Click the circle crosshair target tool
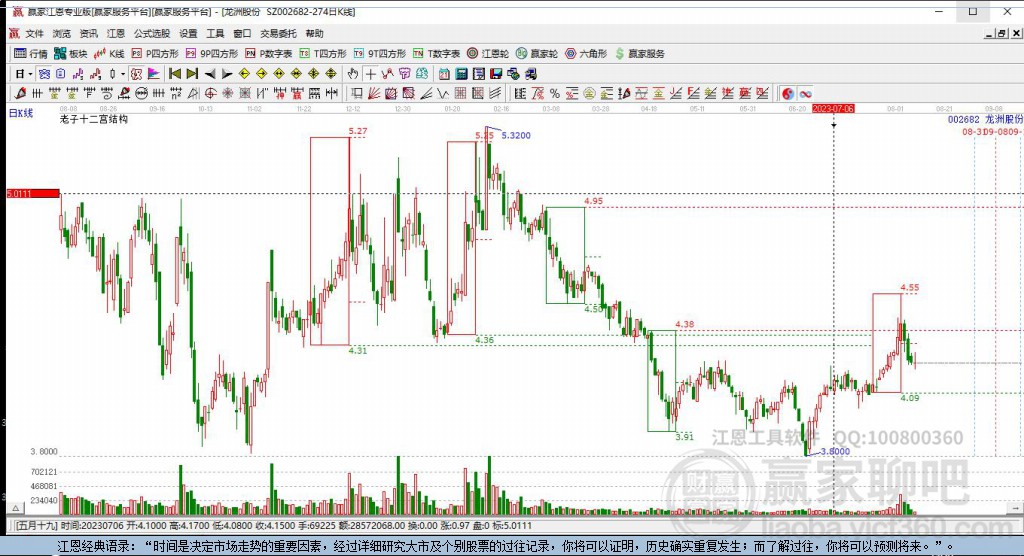Image resolution: width=1024 pixels, height=556 pixels. tap(210, 93)
